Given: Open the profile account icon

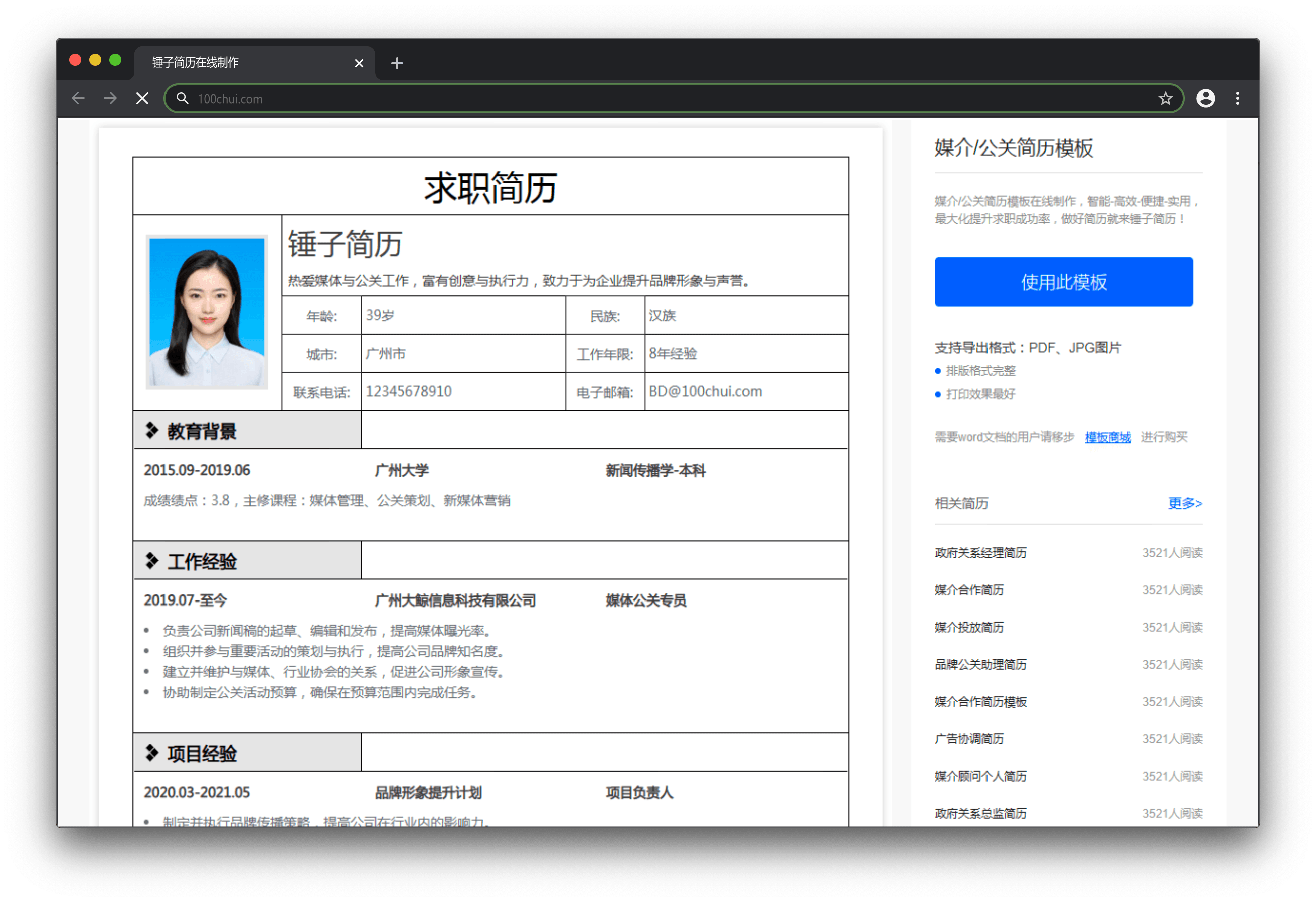Looking at the screenshot, I should coord(1205,99).
